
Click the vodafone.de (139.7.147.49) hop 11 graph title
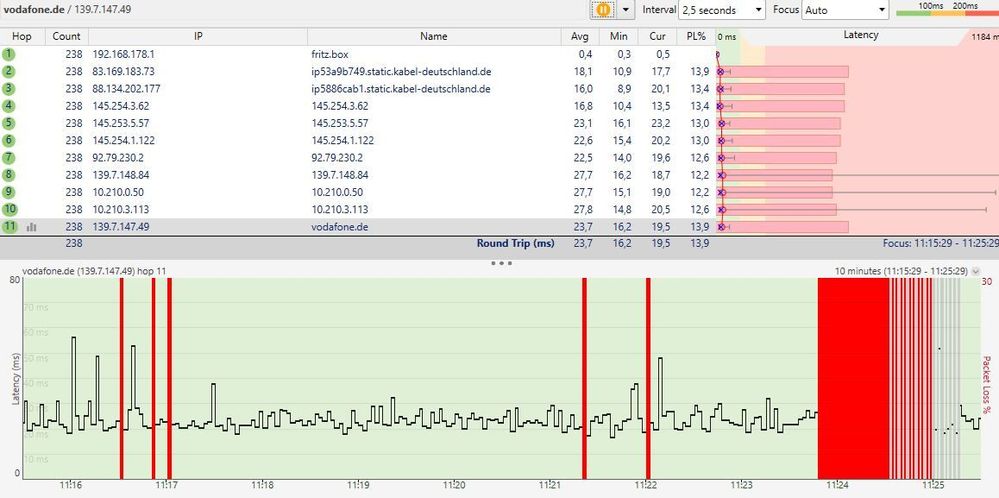(94, 271)
